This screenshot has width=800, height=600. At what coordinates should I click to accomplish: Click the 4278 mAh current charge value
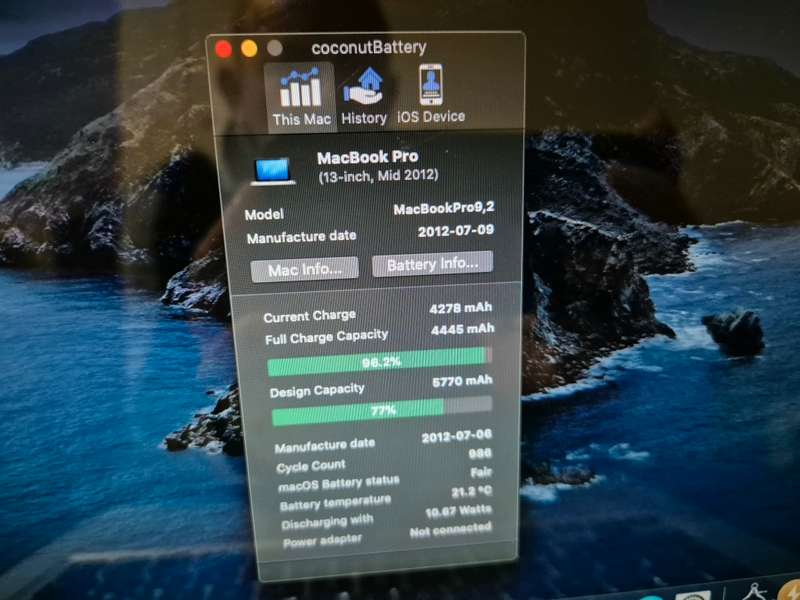coord(461,308)
